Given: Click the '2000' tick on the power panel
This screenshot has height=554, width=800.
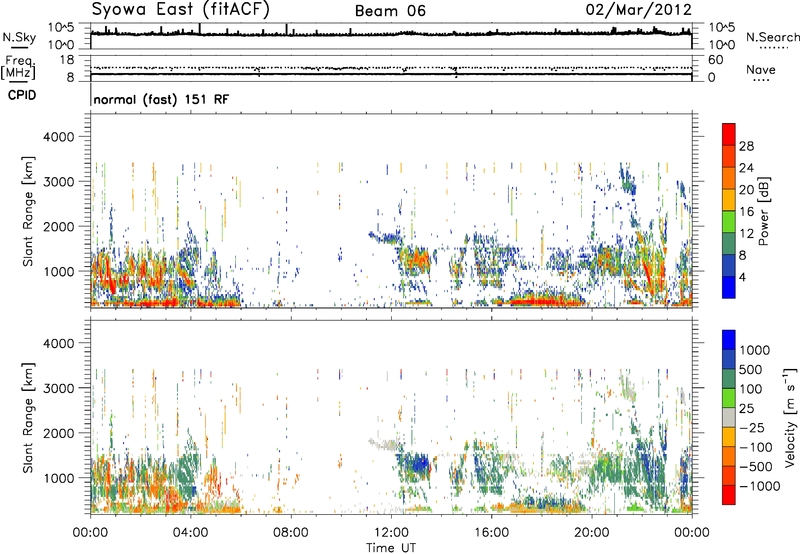Looking at the screenshot, I should click(58, 226).
